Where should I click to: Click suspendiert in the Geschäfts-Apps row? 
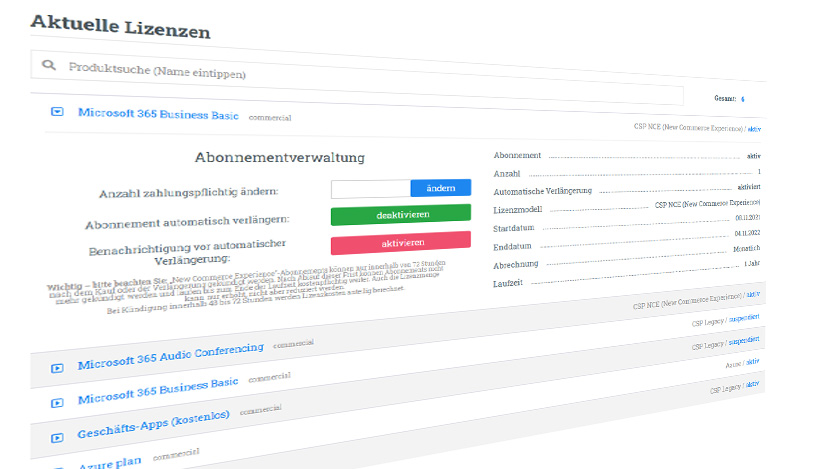coord(744,340)
